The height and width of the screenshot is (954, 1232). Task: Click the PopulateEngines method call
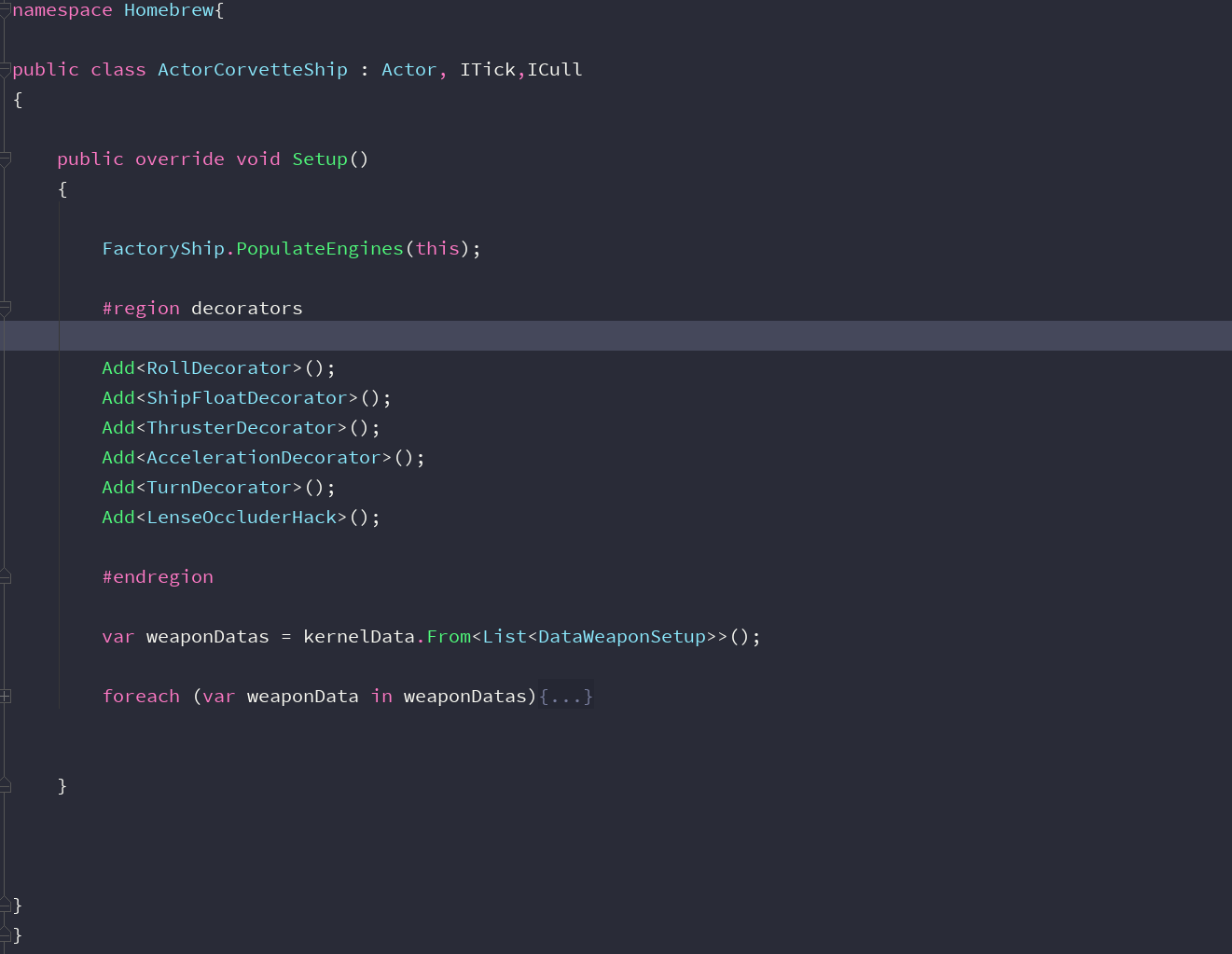click(319, 247)
